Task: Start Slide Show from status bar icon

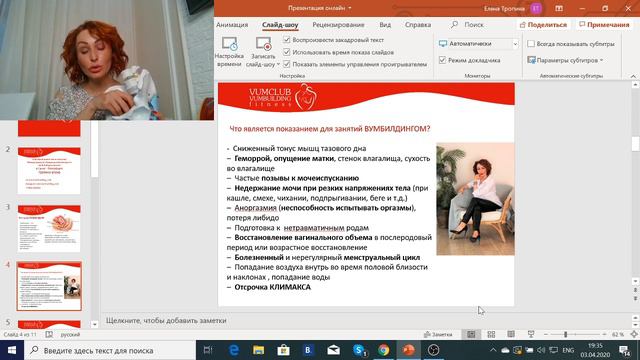Action: pyautogui.click(x=531, y=334)
